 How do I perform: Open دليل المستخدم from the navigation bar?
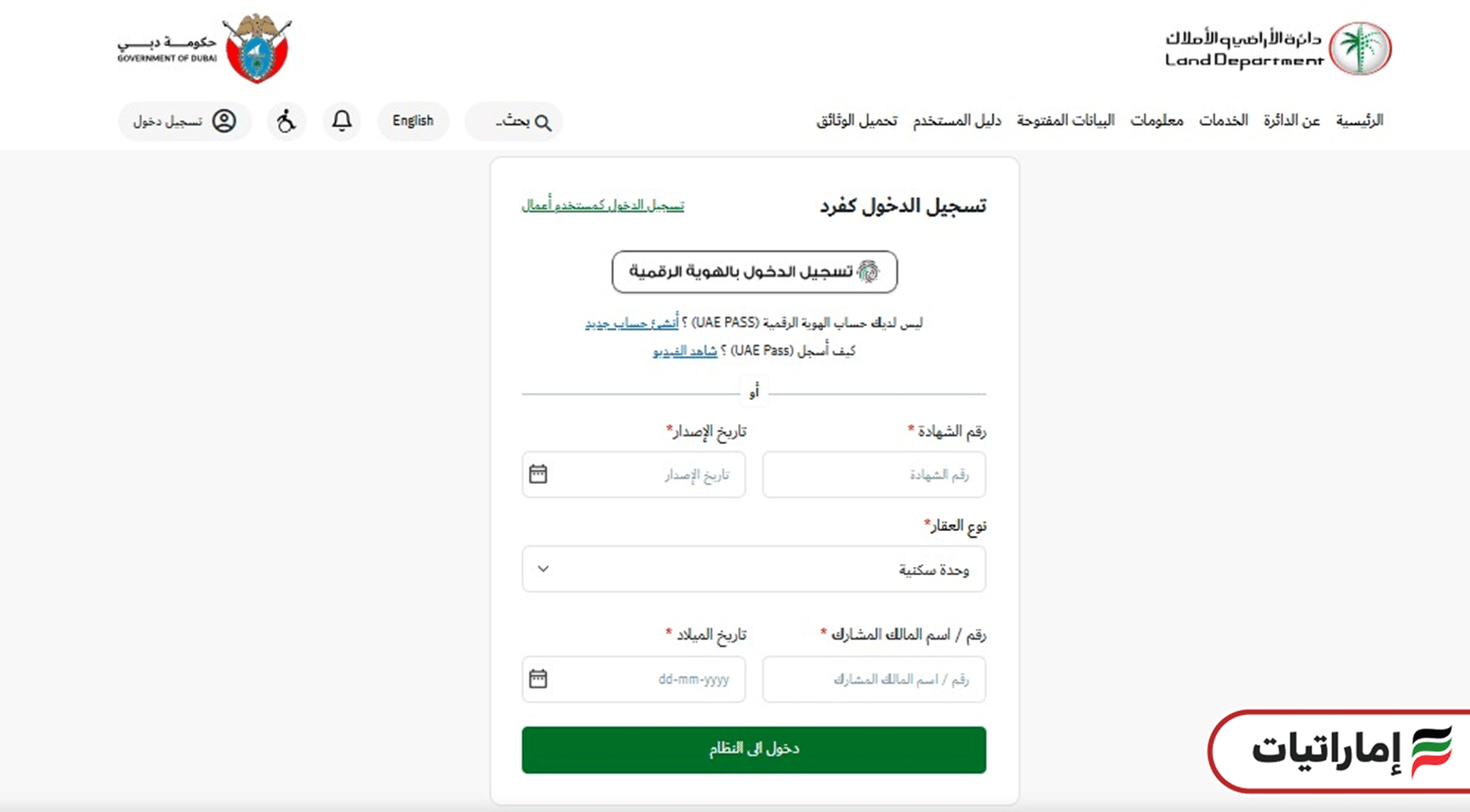[x=957, y=119]
